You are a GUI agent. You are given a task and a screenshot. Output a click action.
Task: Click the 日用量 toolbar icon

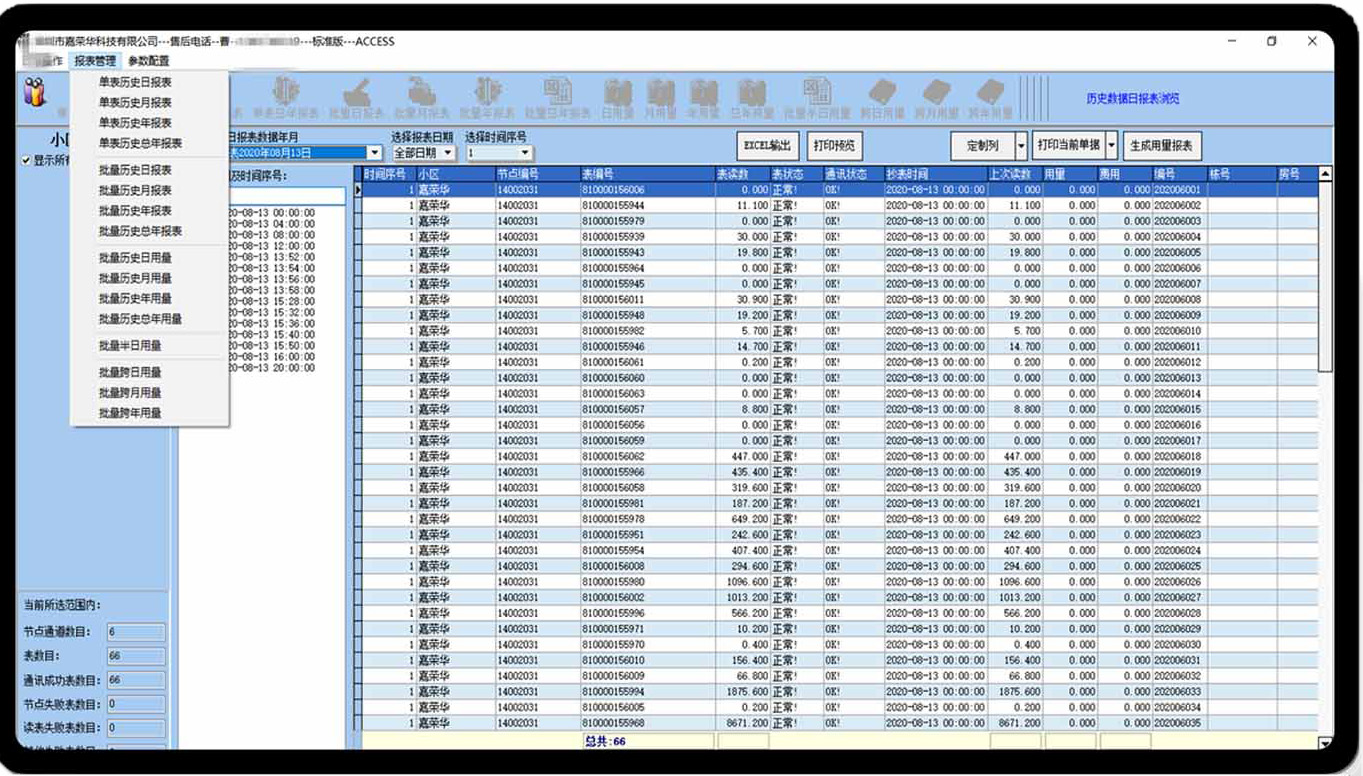point(618,98)
